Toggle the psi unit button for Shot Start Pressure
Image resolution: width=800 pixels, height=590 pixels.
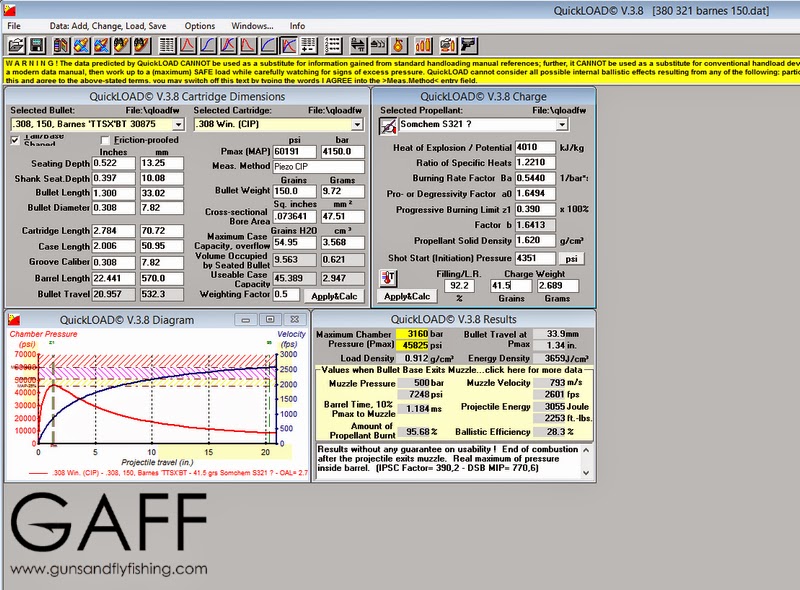pyautogui.click(x=571, y=259)
